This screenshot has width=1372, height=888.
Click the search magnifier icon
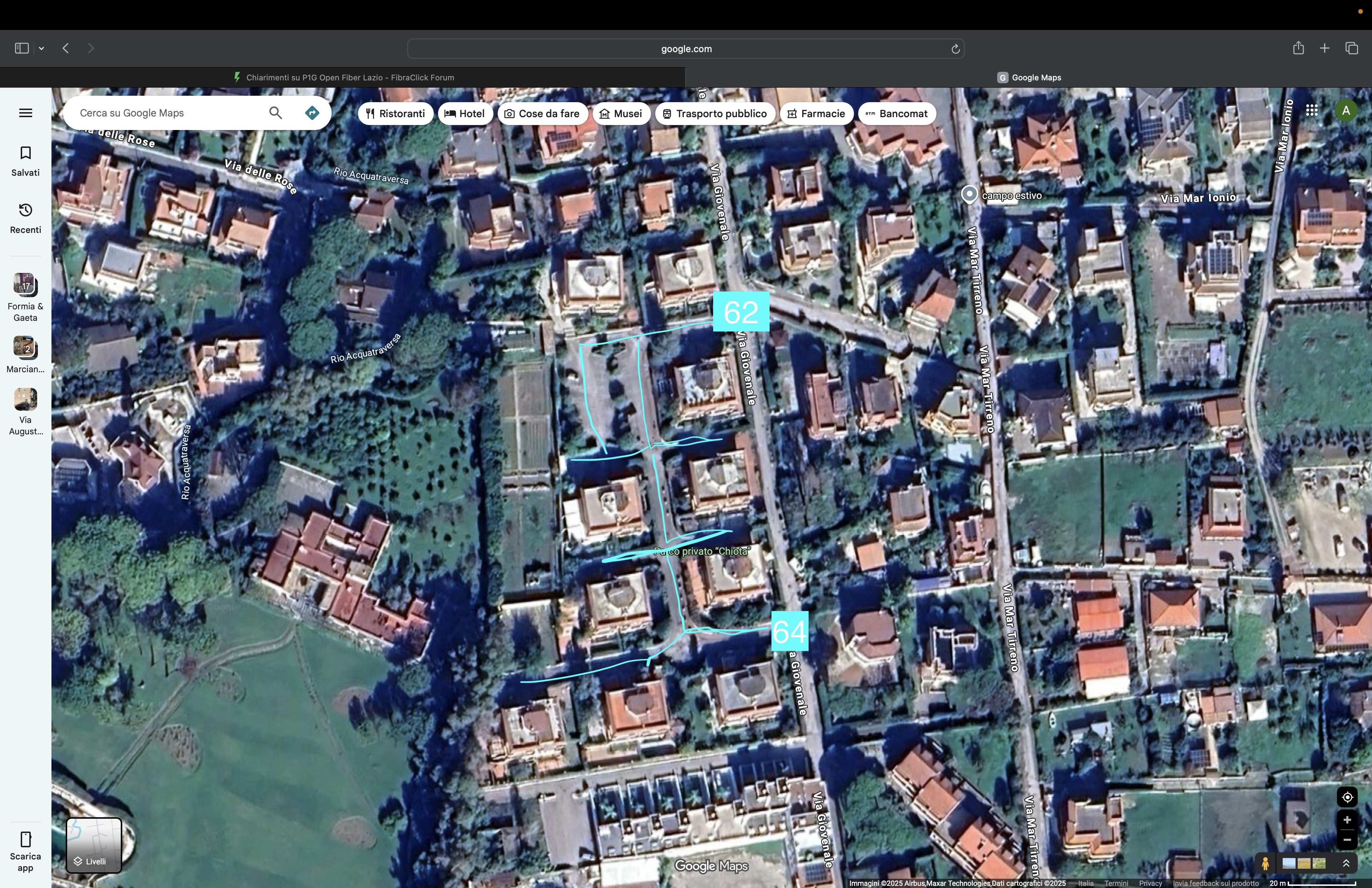(275, 113)
